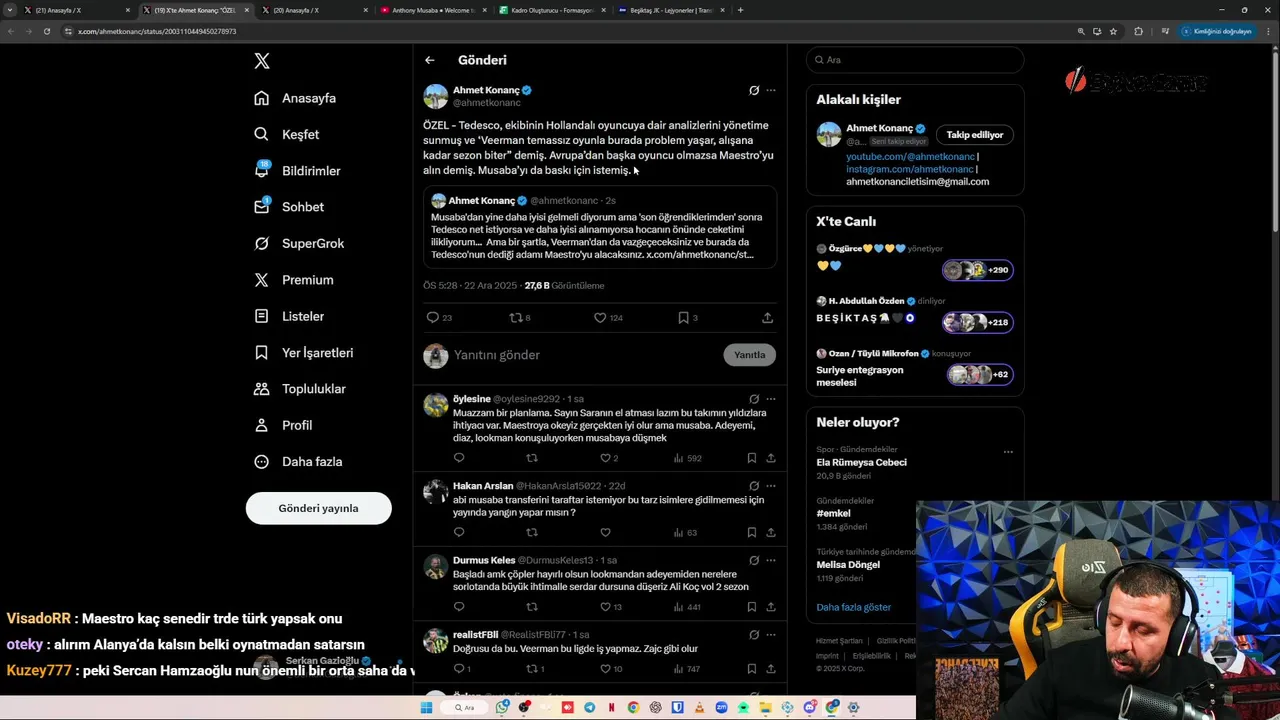Open more options on öylesine reply
Screen dimensions: 1280x720
point(770,399)
